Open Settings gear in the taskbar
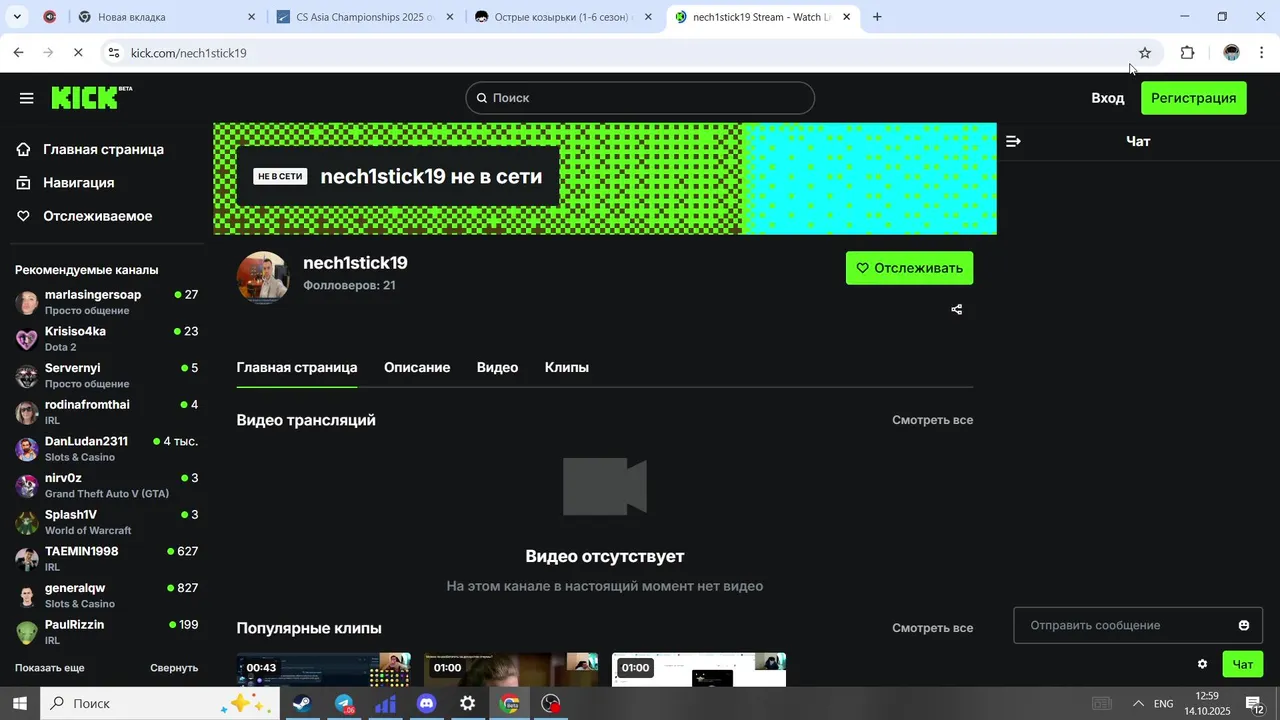The width and height of the screenshot is (1280, 720). coord(467,704)
